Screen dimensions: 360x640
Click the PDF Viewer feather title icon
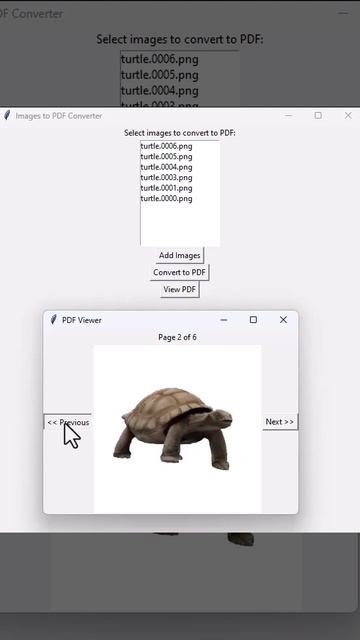click(53, 320)
